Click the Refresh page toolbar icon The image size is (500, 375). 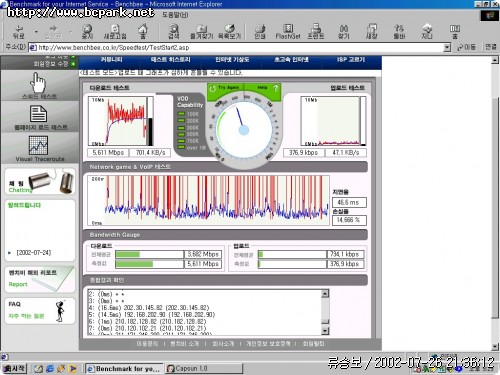pos(115,31)
